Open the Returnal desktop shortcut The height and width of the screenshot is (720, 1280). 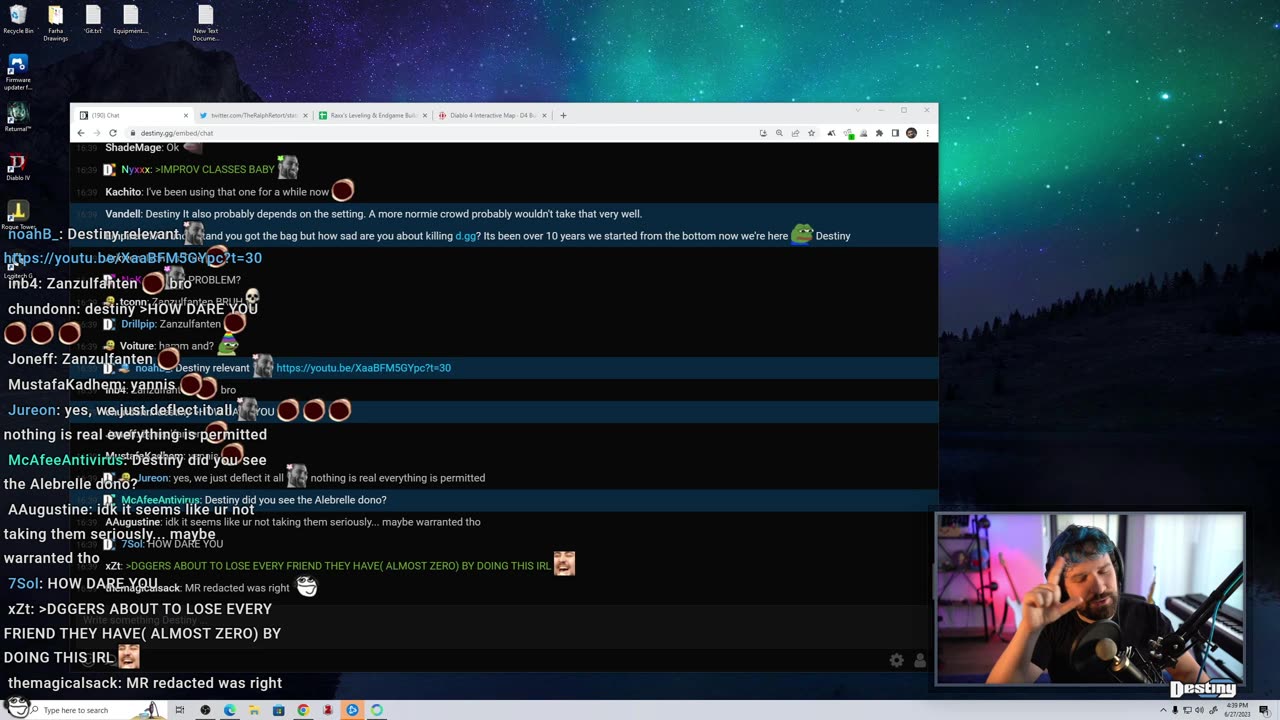pyautogui.click(x=18, y=118)
